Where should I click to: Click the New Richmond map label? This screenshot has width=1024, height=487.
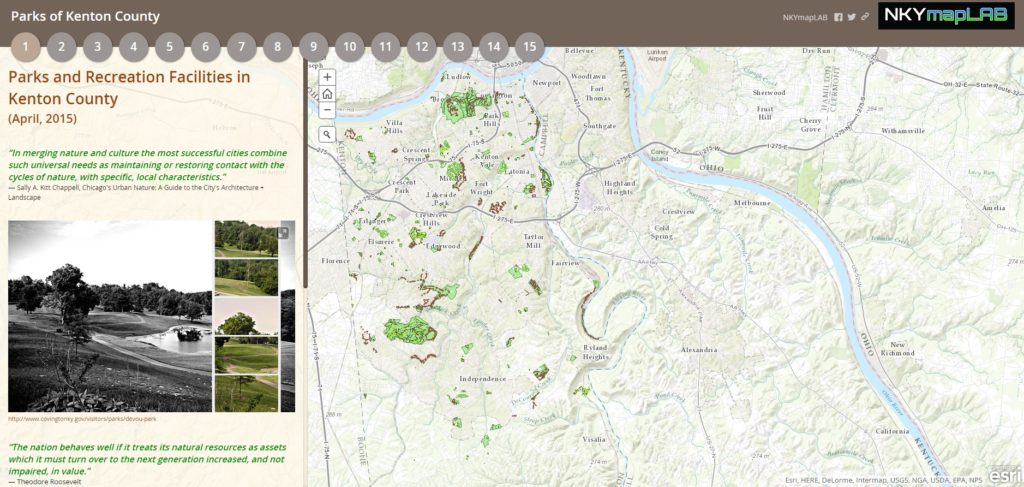[x=897, y=349]
